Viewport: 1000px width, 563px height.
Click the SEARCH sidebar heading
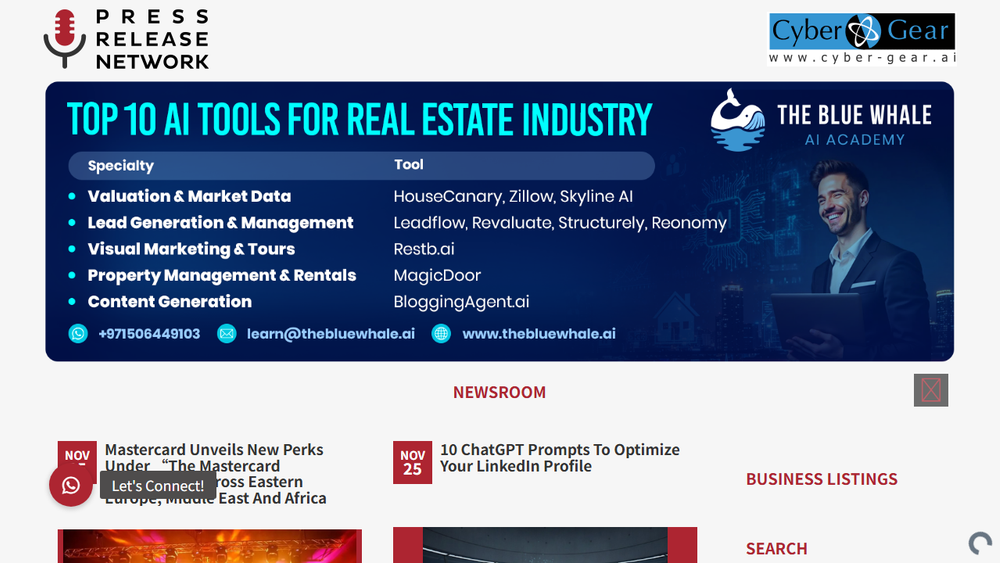tap(776, 548)
